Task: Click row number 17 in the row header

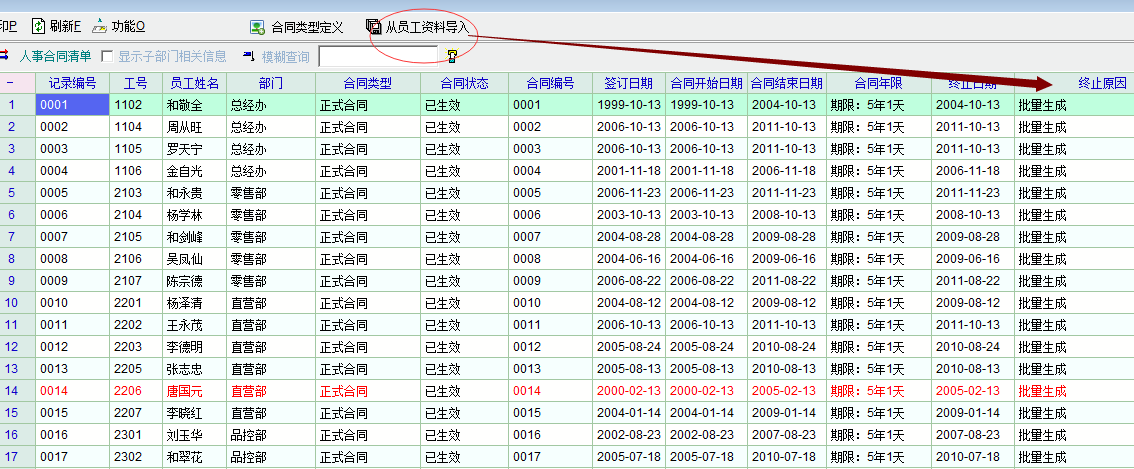Action: point(11,457)
